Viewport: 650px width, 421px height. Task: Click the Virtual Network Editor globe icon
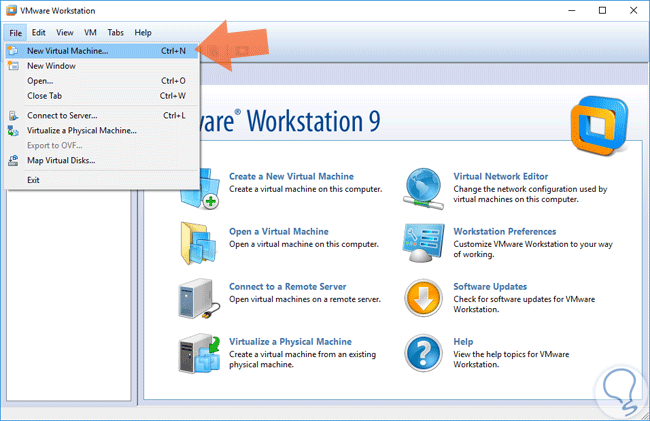(423, 189)
